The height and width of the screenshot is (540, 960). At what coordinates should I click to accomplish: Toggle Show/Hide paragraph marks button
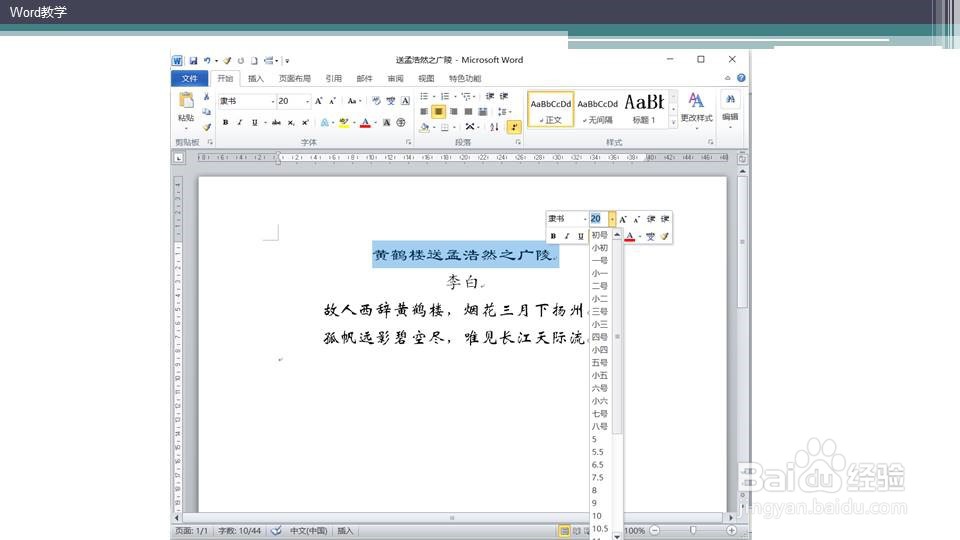pos(514,127)
